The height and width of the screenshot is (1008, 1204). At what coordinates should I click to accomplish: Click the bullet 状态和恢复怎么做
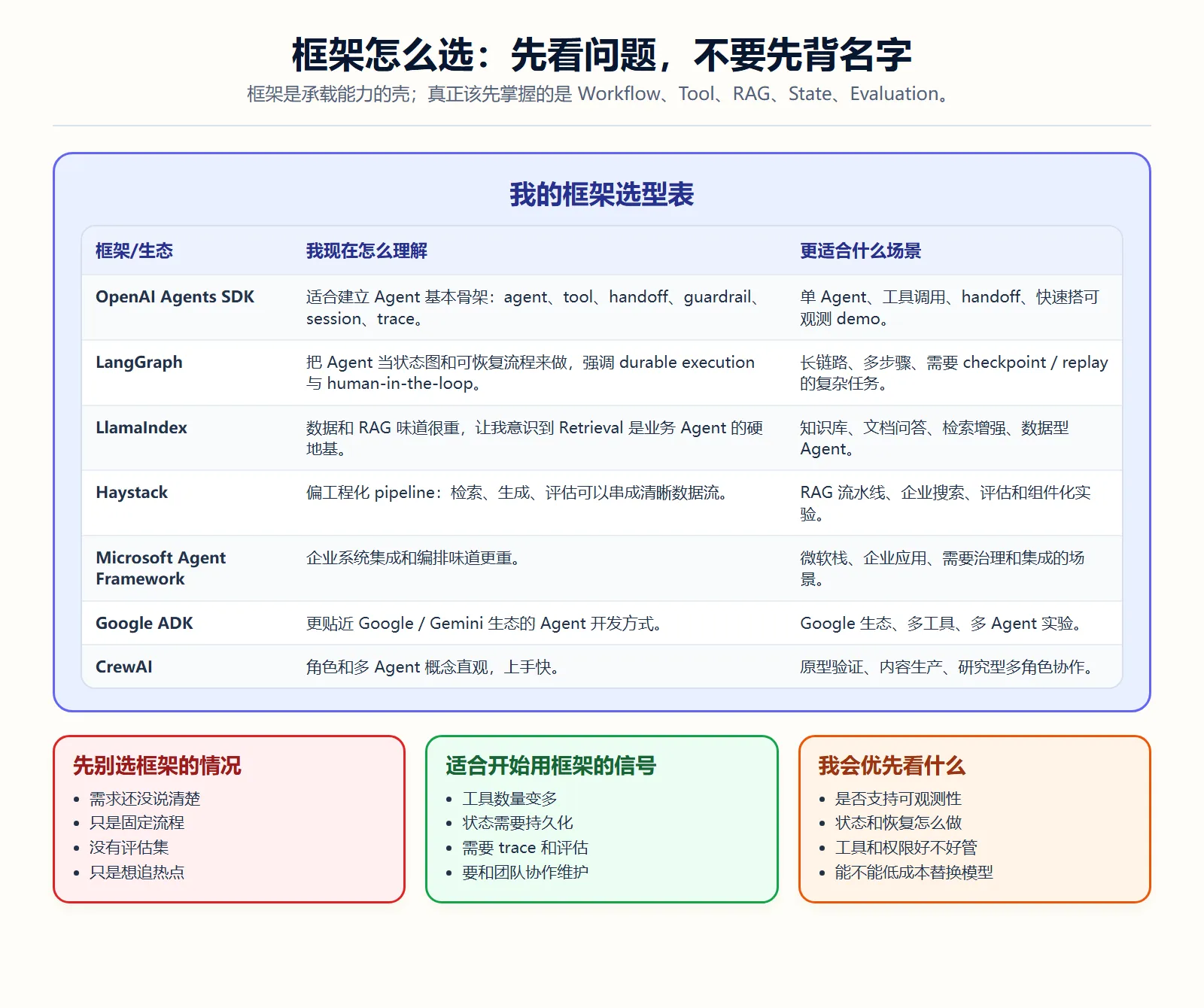click(x=898, y=823)
